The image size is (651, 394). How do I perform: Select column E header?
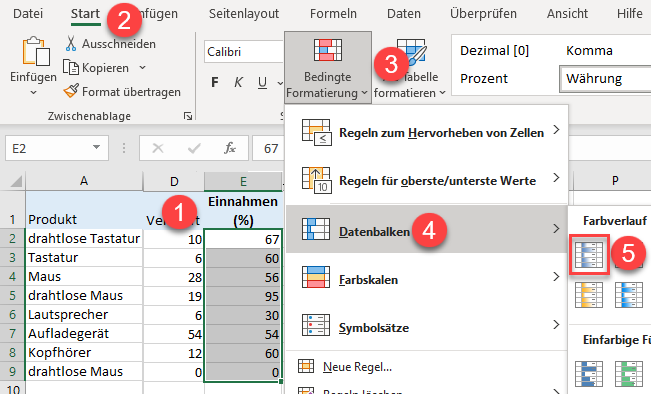tap(243, 181)
